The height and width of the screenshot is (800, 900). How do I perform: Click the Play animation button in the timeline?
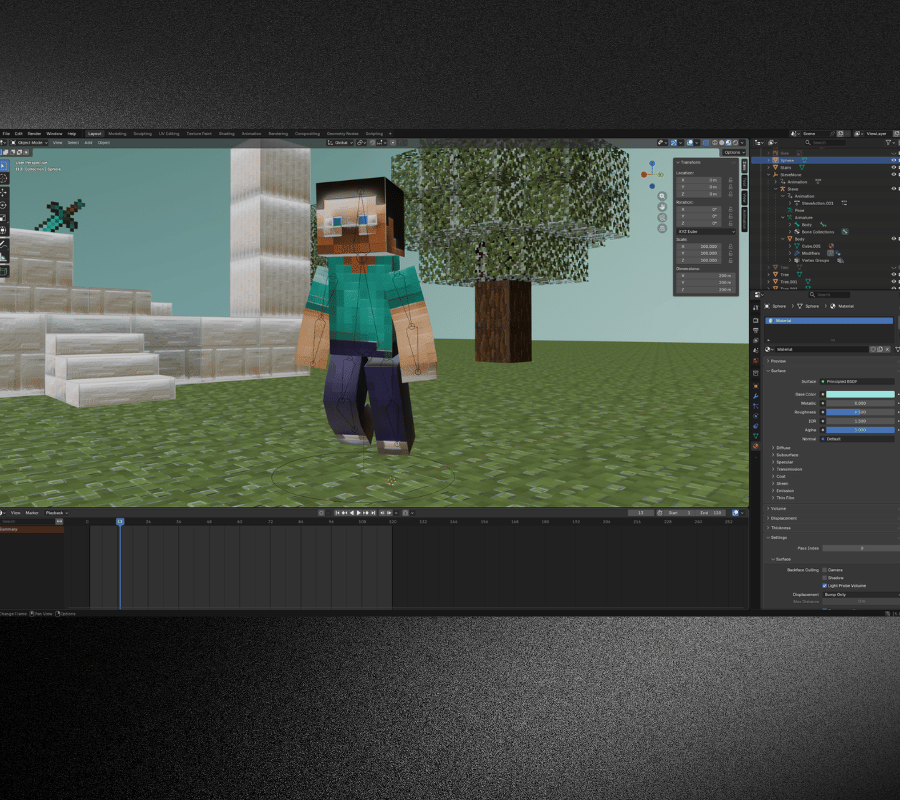coord(359,512)
